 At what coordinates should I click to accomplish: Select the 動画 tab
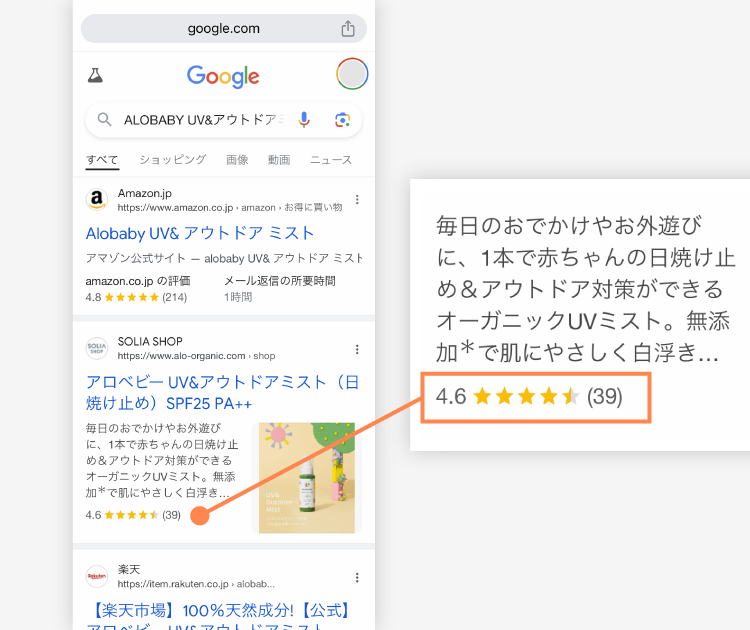[x=279, y=160]
